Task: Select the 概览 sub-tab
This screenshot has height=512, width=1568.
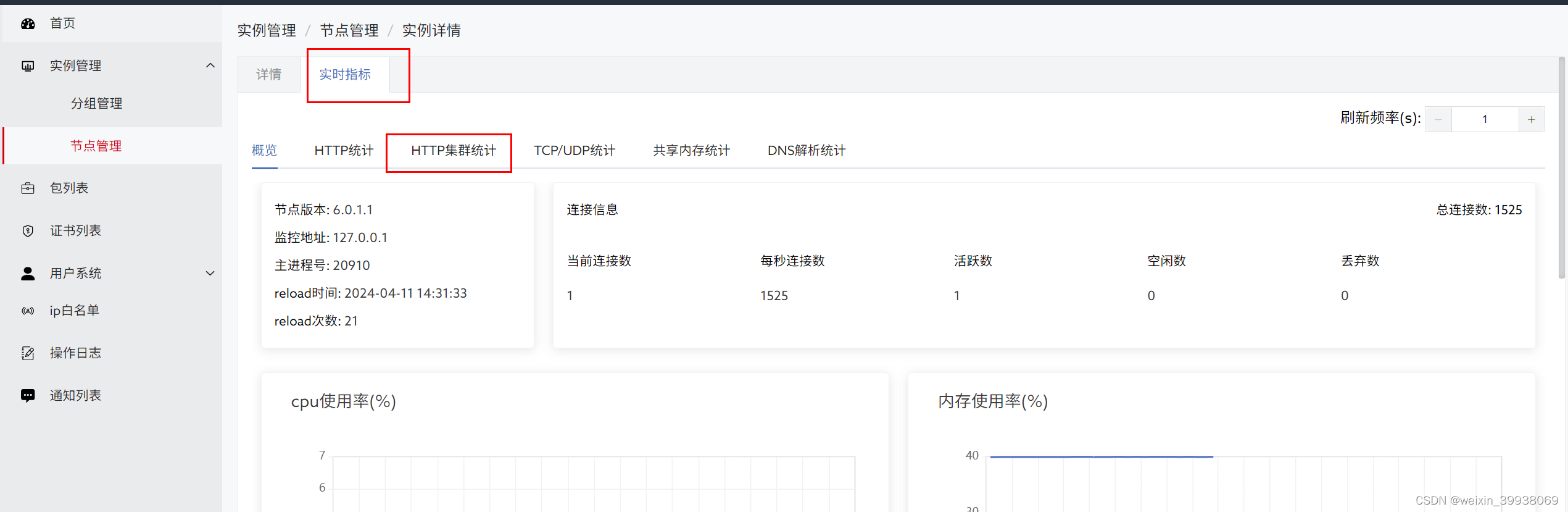Action: pos(265,151)
